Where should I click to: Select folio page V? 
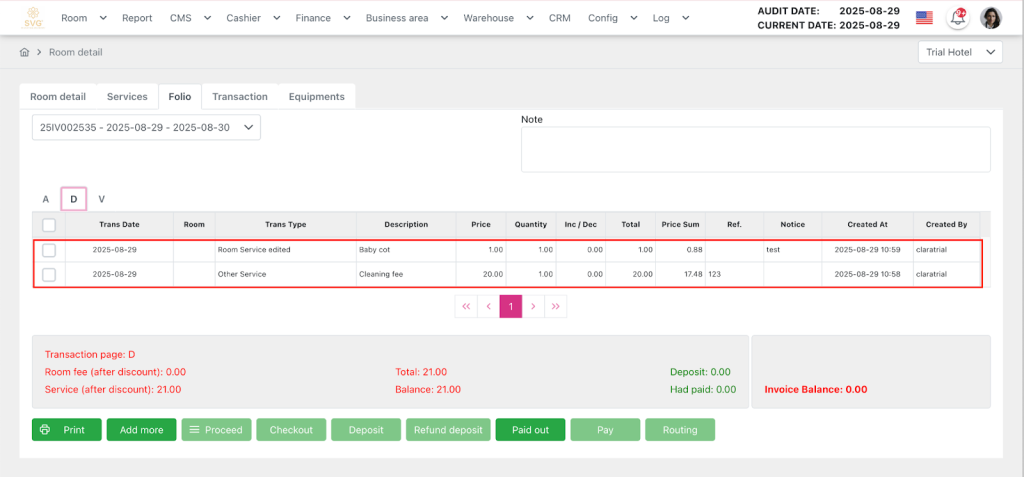(x=101, y=199)
